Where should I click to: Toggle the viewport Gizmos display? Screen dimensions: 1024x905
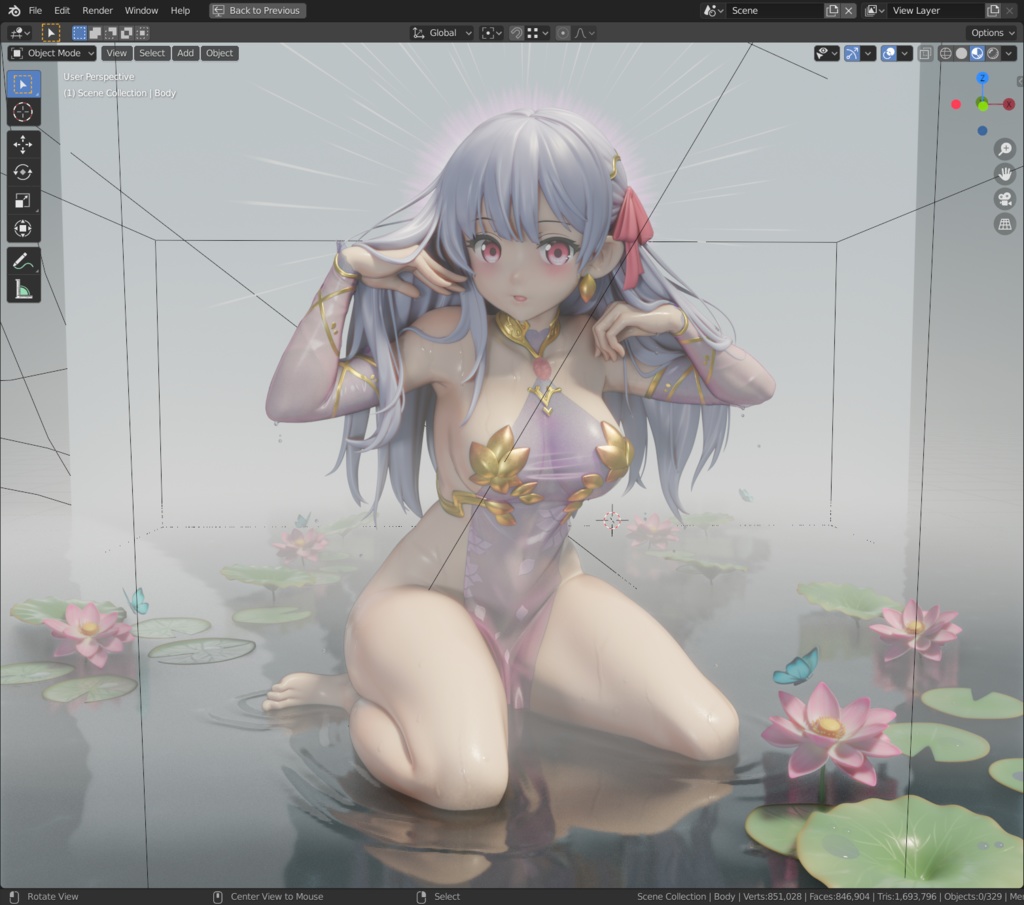click(x=851, y=53)
